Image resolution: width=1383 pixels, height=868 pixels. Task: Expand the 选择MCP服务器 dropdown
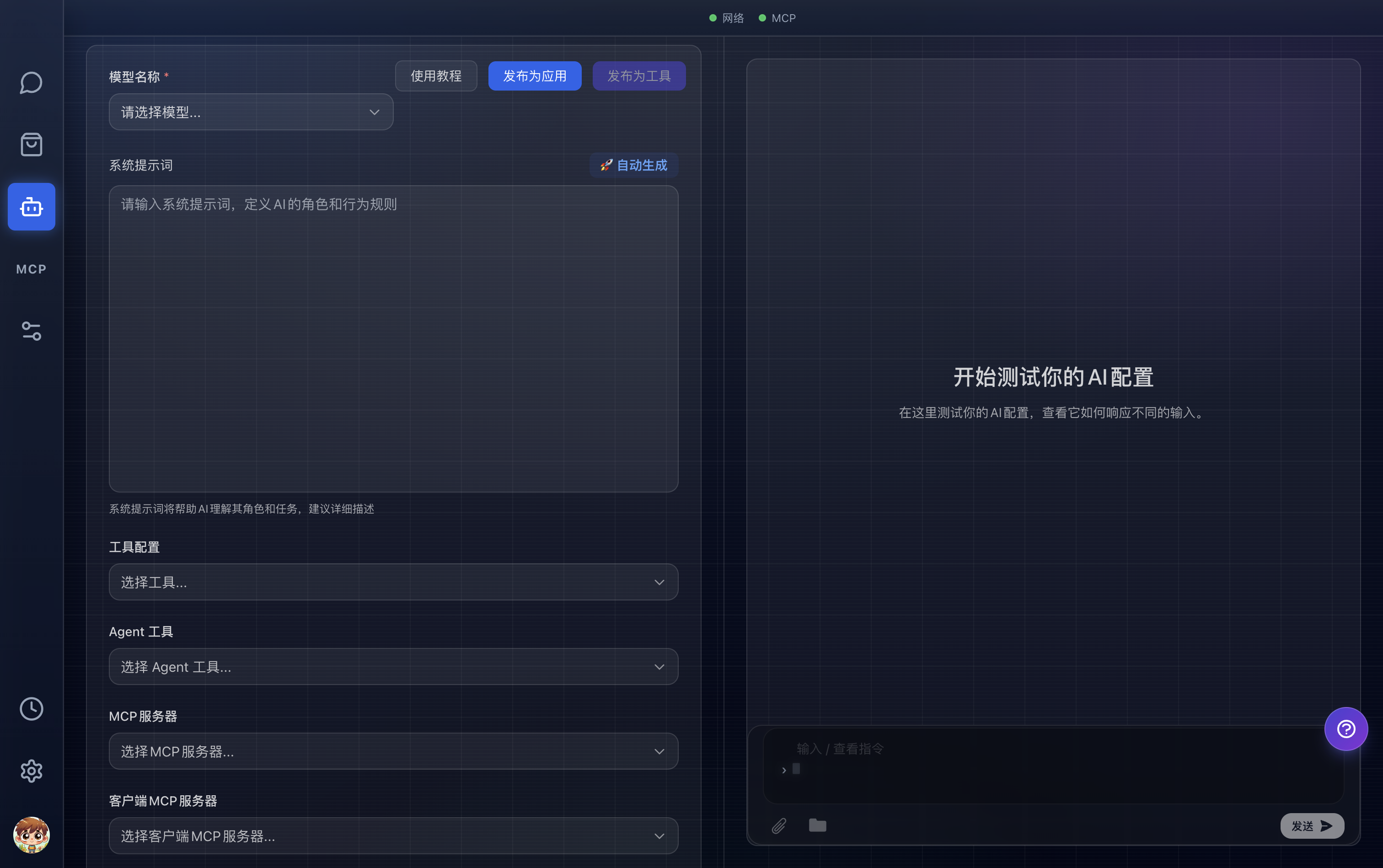point(393,751)
